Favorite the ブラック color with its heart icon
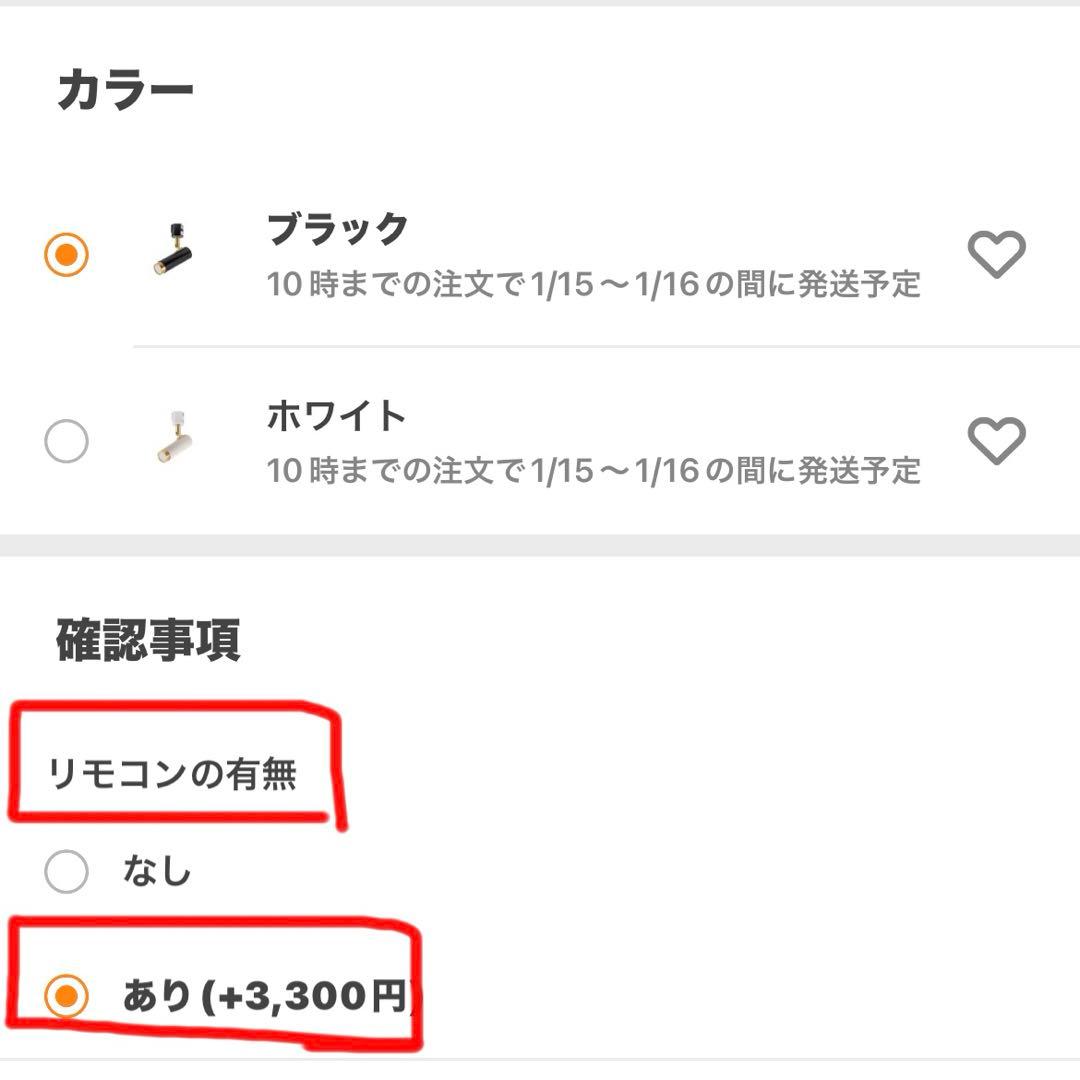The width and height of the screenshot is (1080, 1080). pos(996,254)
